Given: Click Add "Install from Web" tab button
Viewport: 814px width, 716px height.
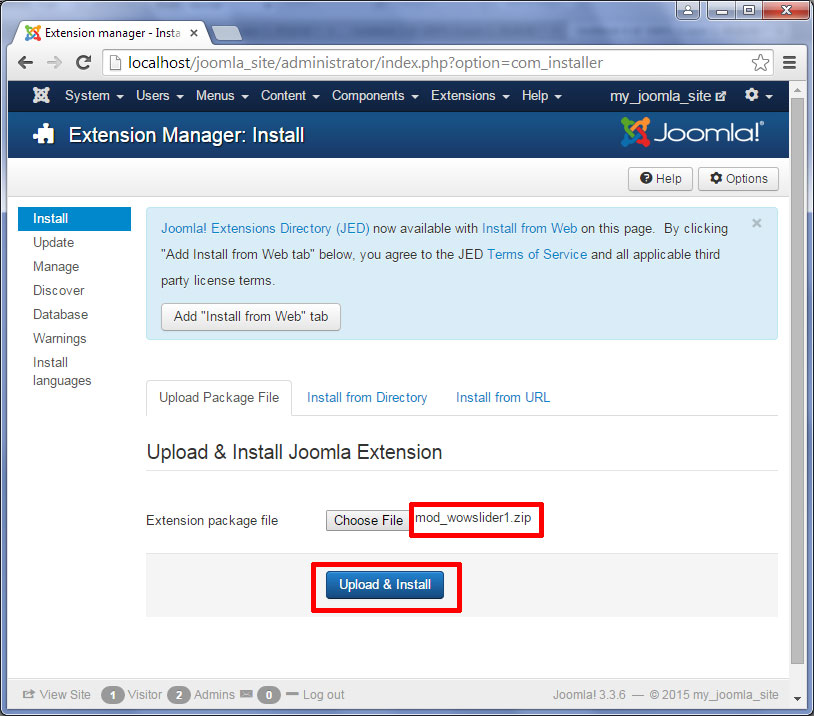Looking at the screenshot, I should (x=251, y=317).
